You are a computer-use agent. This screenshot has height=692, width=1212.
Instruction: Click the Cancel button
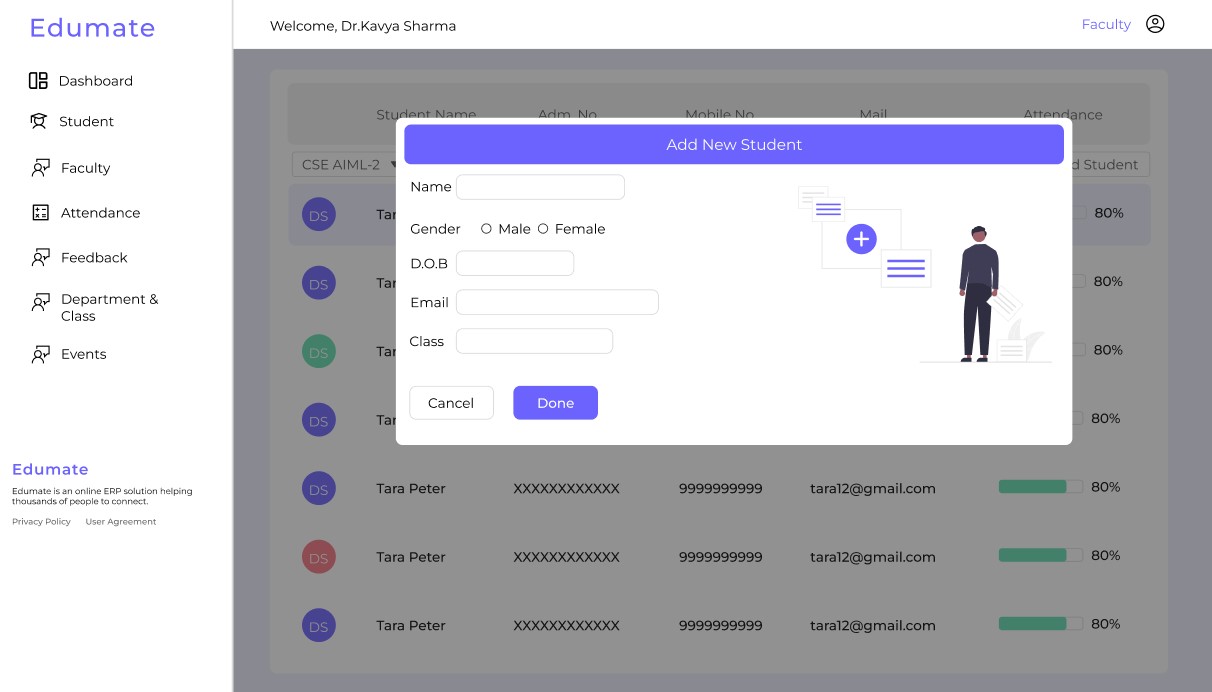pyautogui.click(x=451, y=403)
